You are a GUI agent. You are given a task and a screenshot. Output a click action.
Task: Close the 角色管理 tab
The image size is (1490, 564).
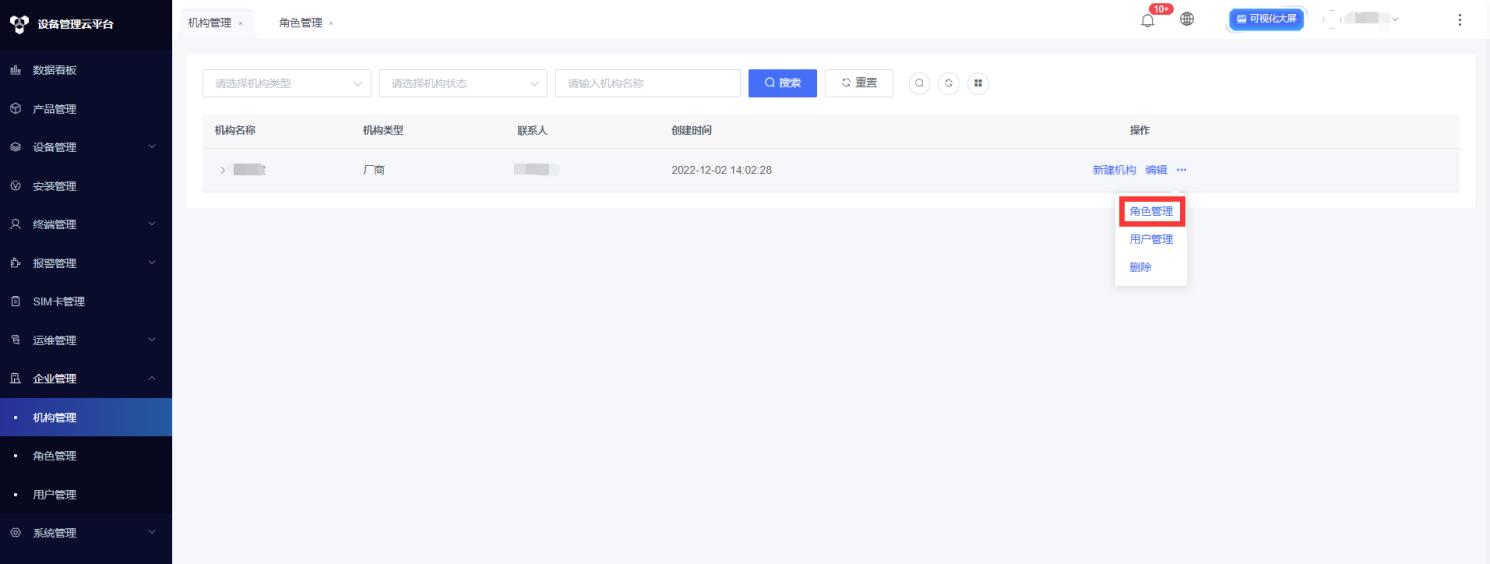(331, 23)
